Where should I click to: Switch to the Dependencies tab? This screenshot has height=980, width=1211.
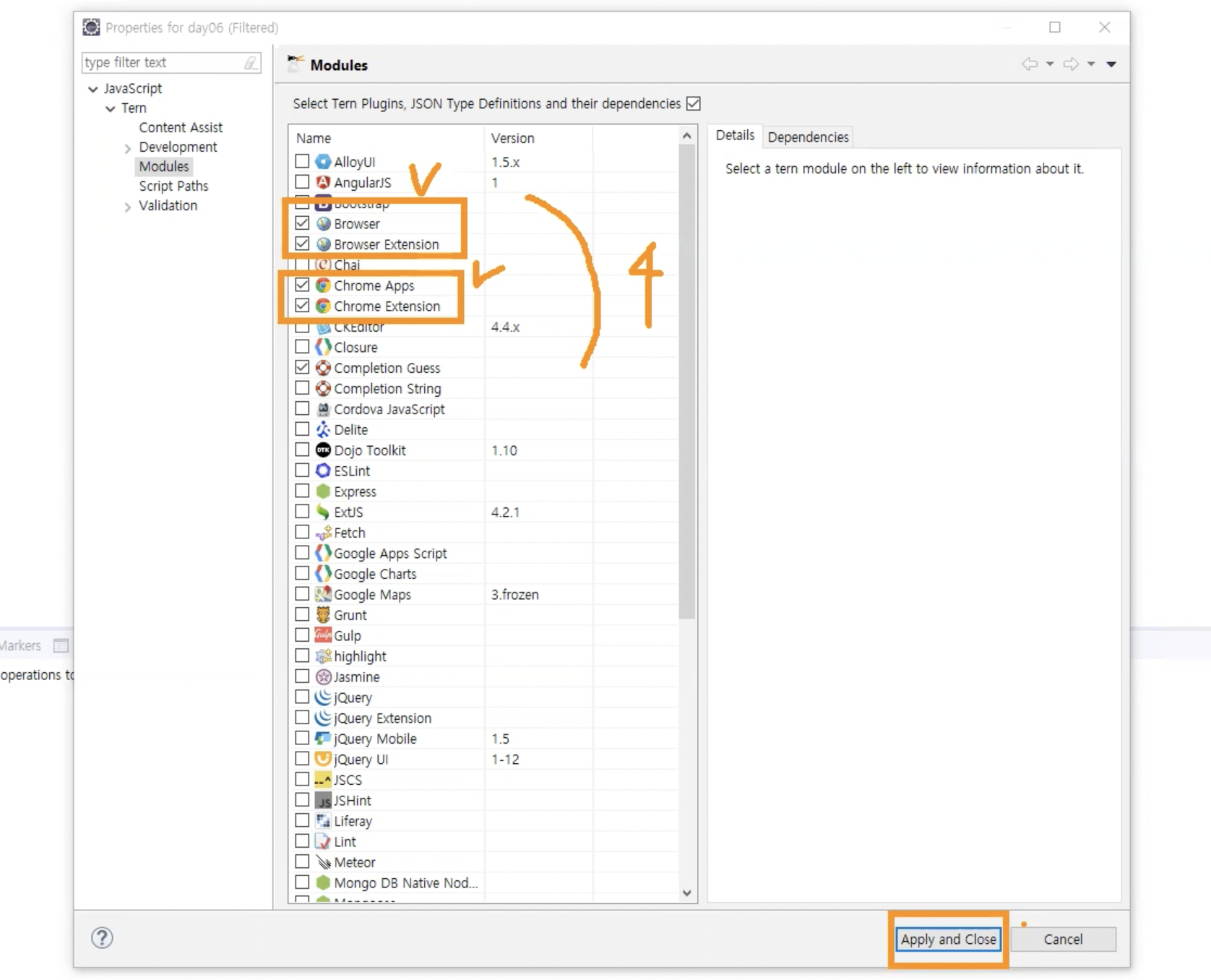pos(808,137)
